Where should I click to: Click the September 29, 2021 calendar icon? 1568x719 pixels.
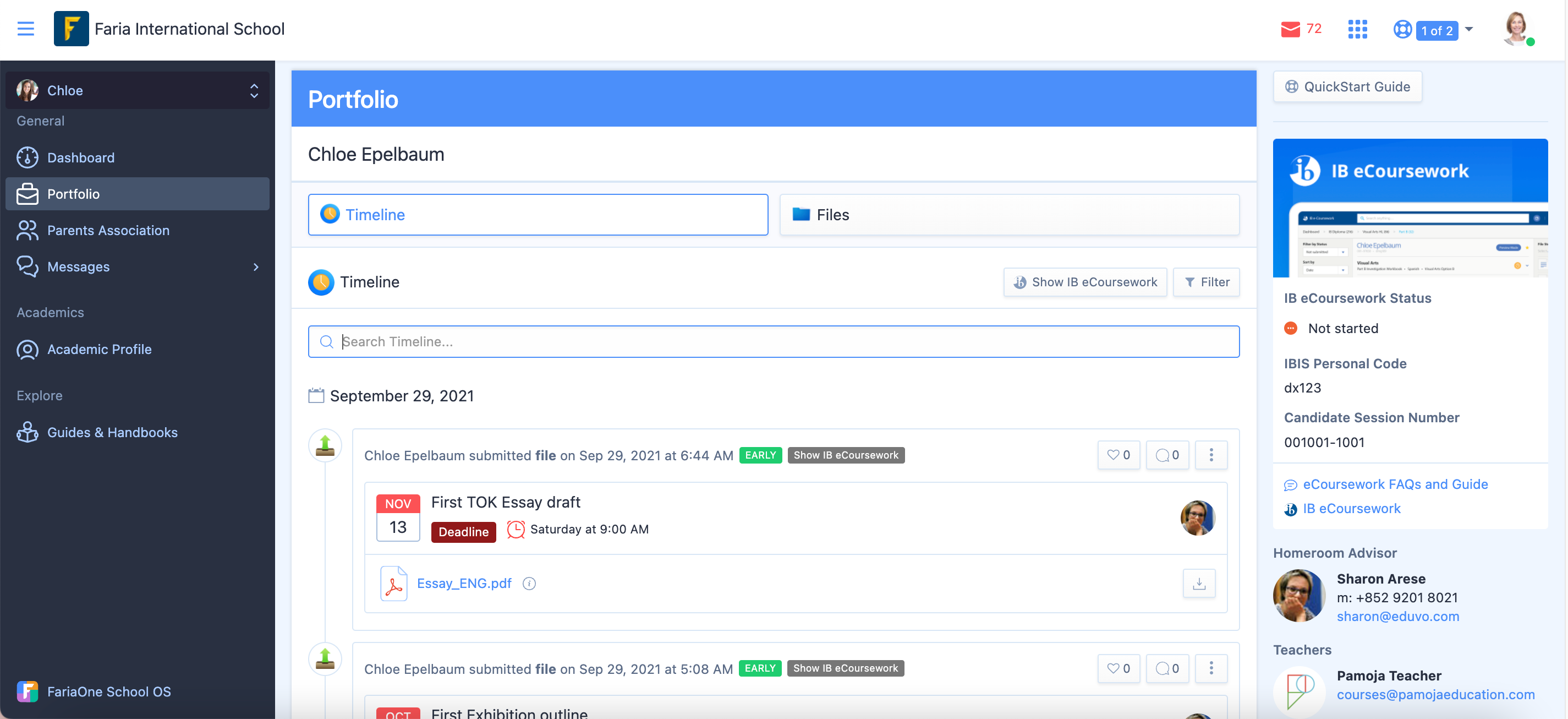click(x=316, y=395)
